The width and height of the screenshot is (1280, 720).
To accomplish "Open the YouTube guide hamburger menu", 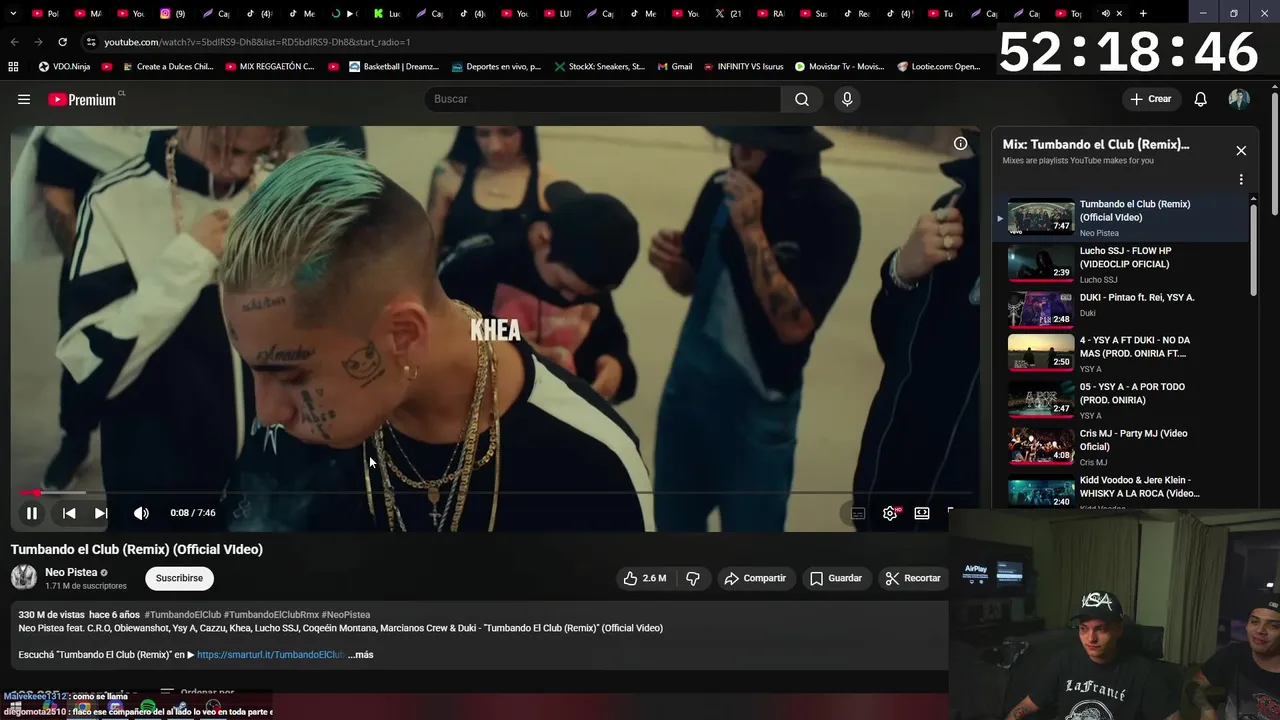I will [x=24, y=99].
